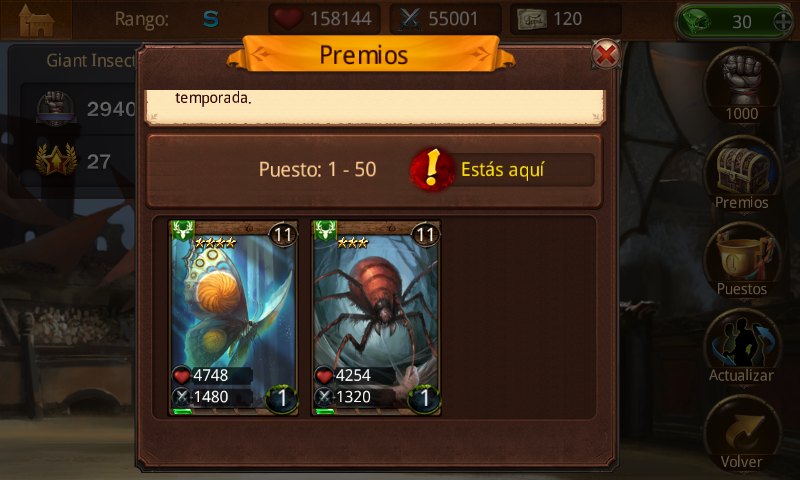
Task: Tap the green gem plus button
Action: point(783,21)
